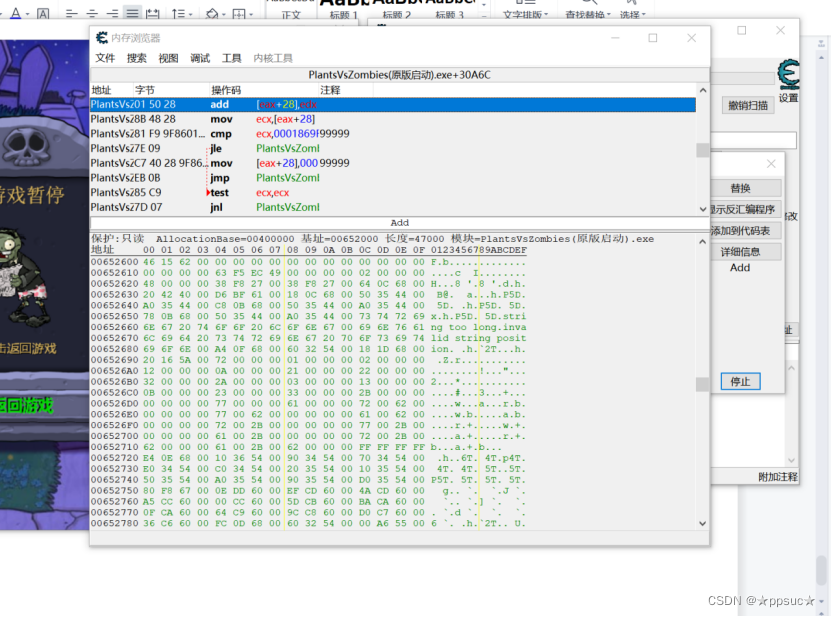Click WPS document scrollbar up arrow

pyautogui.click(x=821, y=57)
